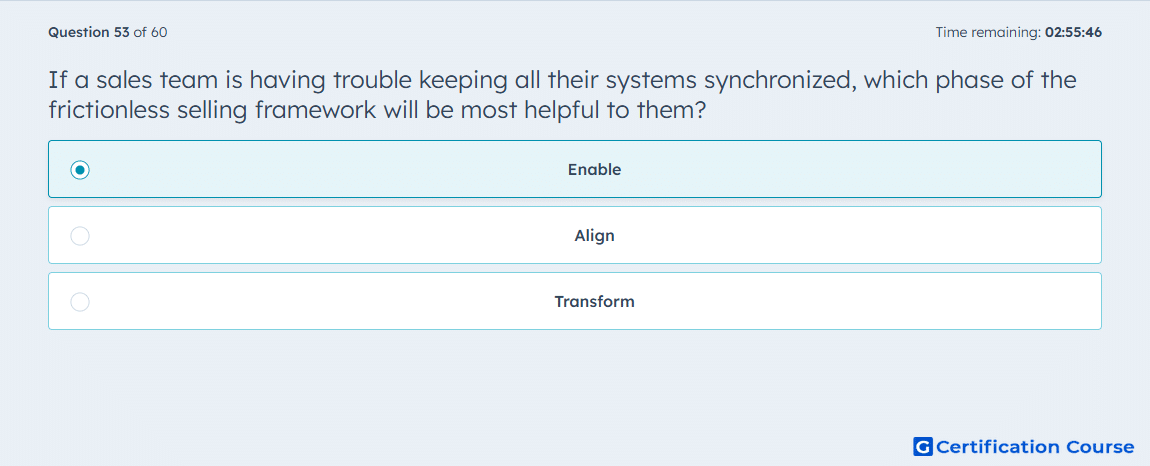Click the 02:55:46 countdown timer
This screenshot has height=466, width=1150.
(x=1073, y=32)
